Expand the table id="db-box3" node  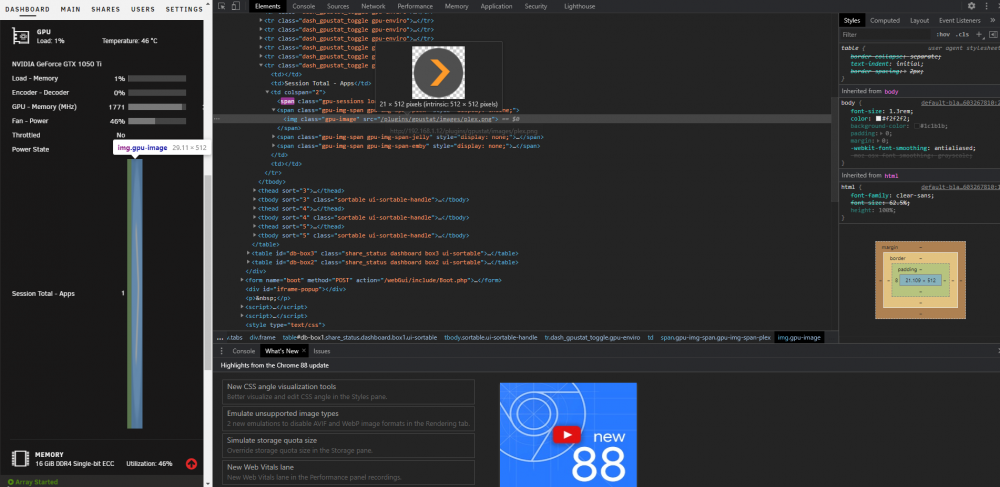point(248,253)
